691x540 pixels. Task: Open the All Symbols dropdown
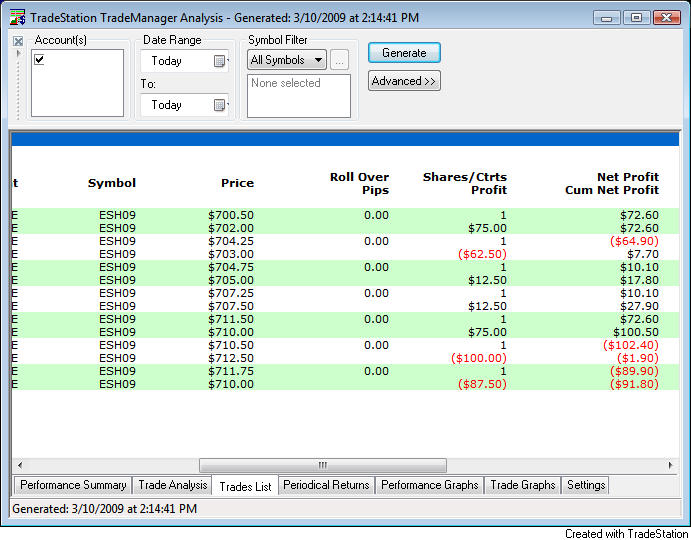click(287, 60)
